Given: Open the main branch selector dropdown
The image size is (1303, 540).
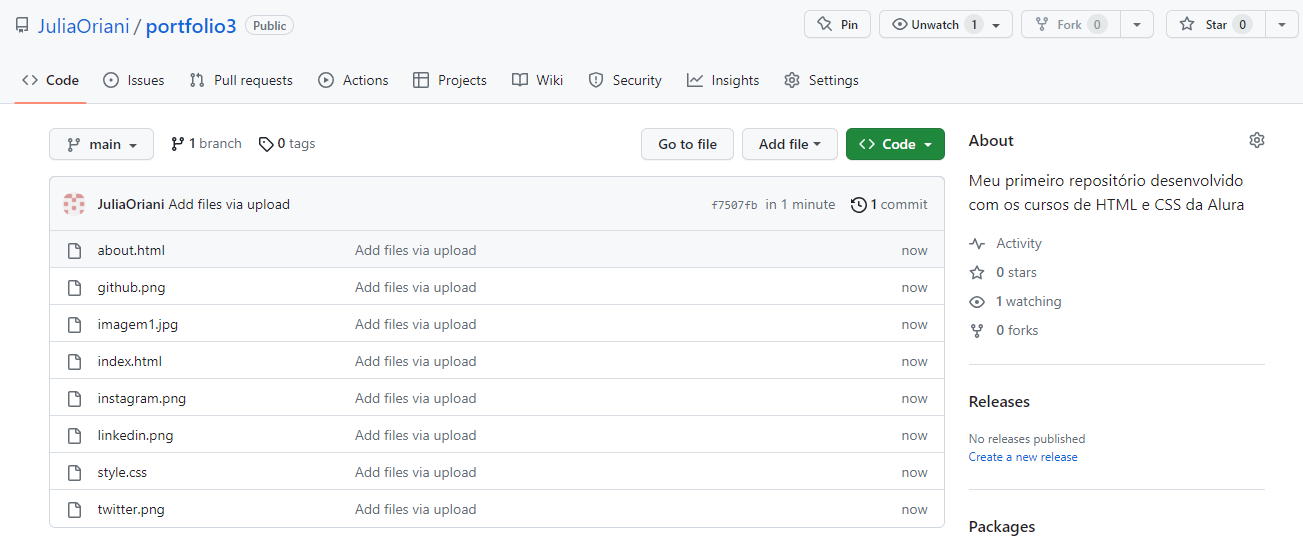Looking at the screenshot, I should coord(101,144).
